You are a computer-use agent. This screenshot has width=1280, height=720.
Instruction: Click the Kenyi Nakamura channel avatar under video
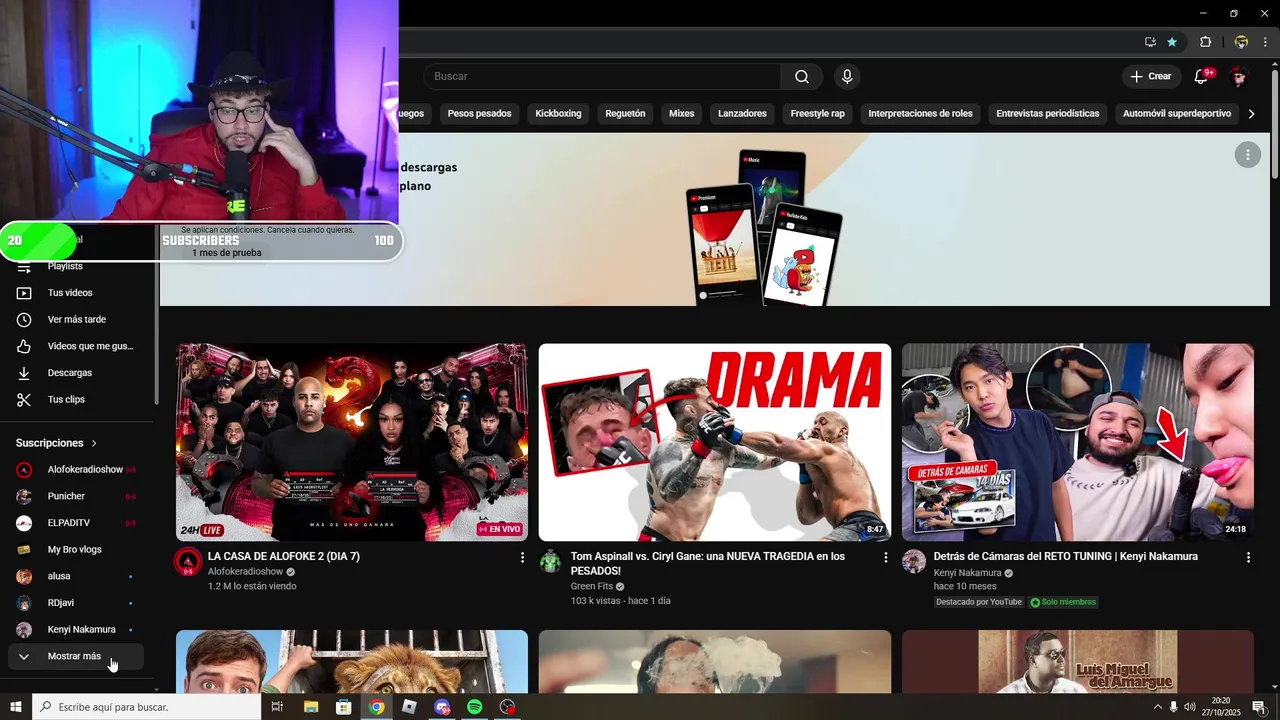point(914,561)
